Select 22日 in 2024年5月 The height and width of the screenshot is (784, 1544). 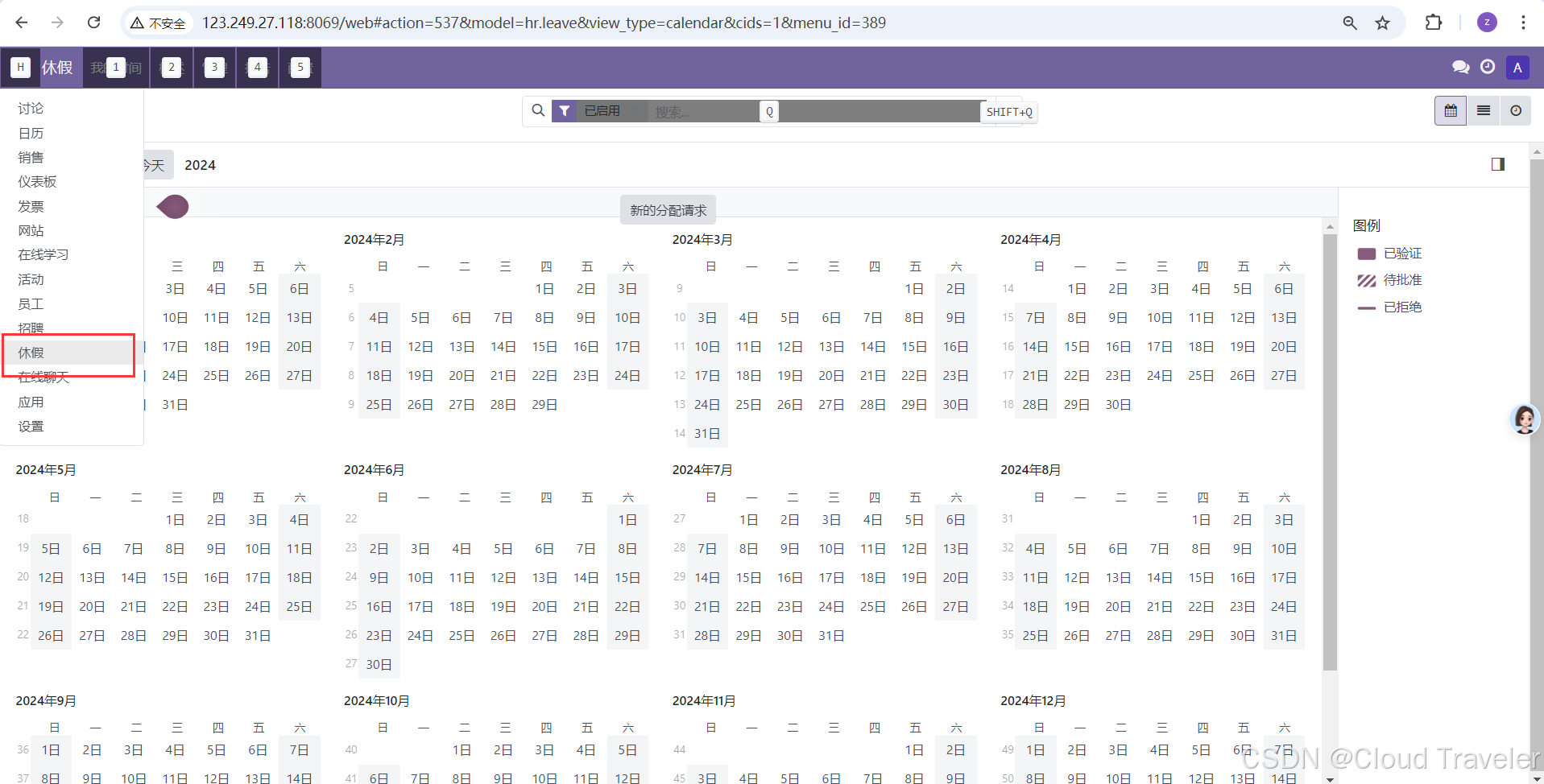(x=175, y=607)
